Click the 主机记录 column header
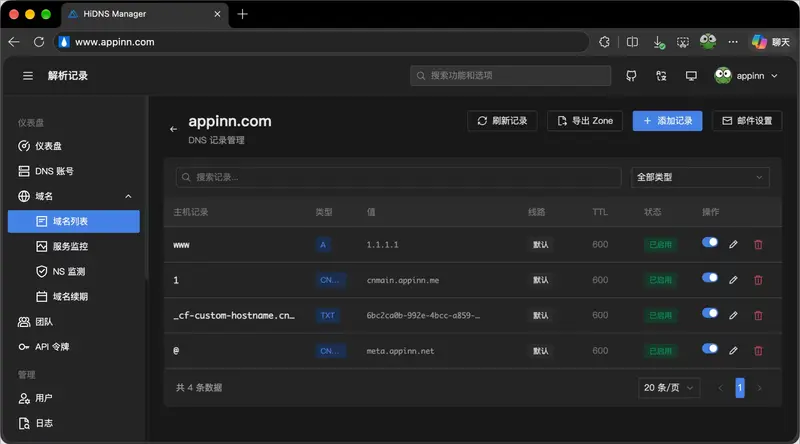 (191, 212)
